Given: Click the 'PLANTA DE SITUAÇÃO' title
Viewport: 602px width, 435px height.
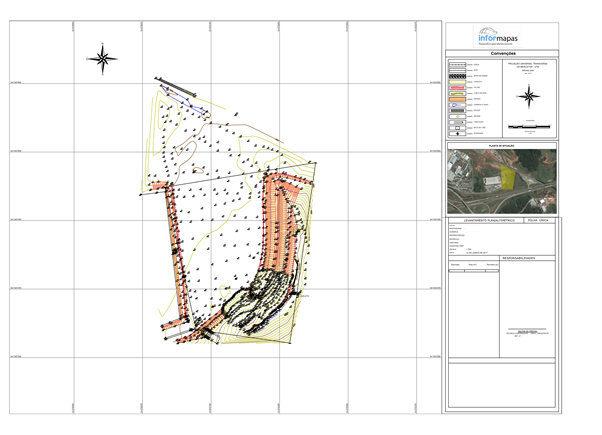Looking at the screenshot, I should click(502, 146).
